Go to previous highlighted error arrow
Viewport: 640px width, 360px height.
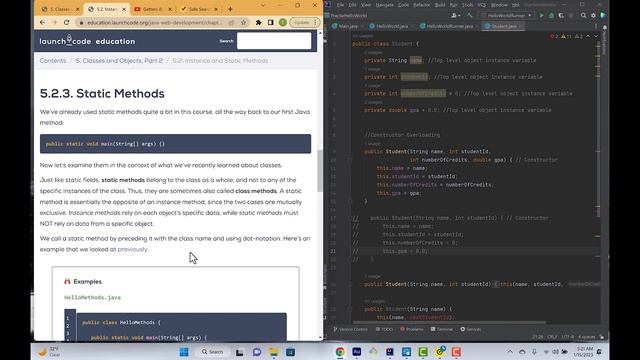pyautogui.click(x=588, y=36)
